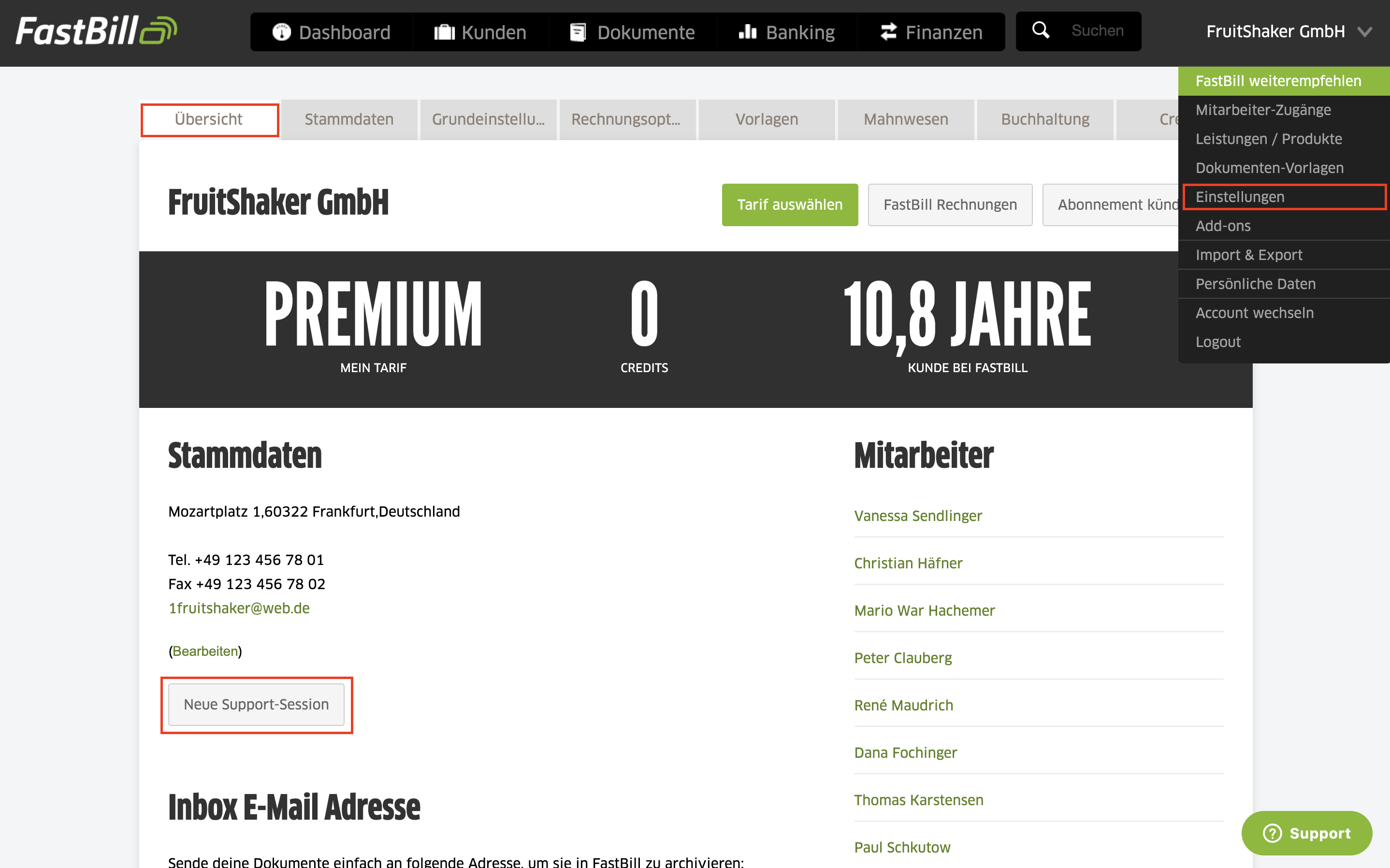1390x868 pixels.
Task: Open employee Paul Schkutow
Action: 902,847
